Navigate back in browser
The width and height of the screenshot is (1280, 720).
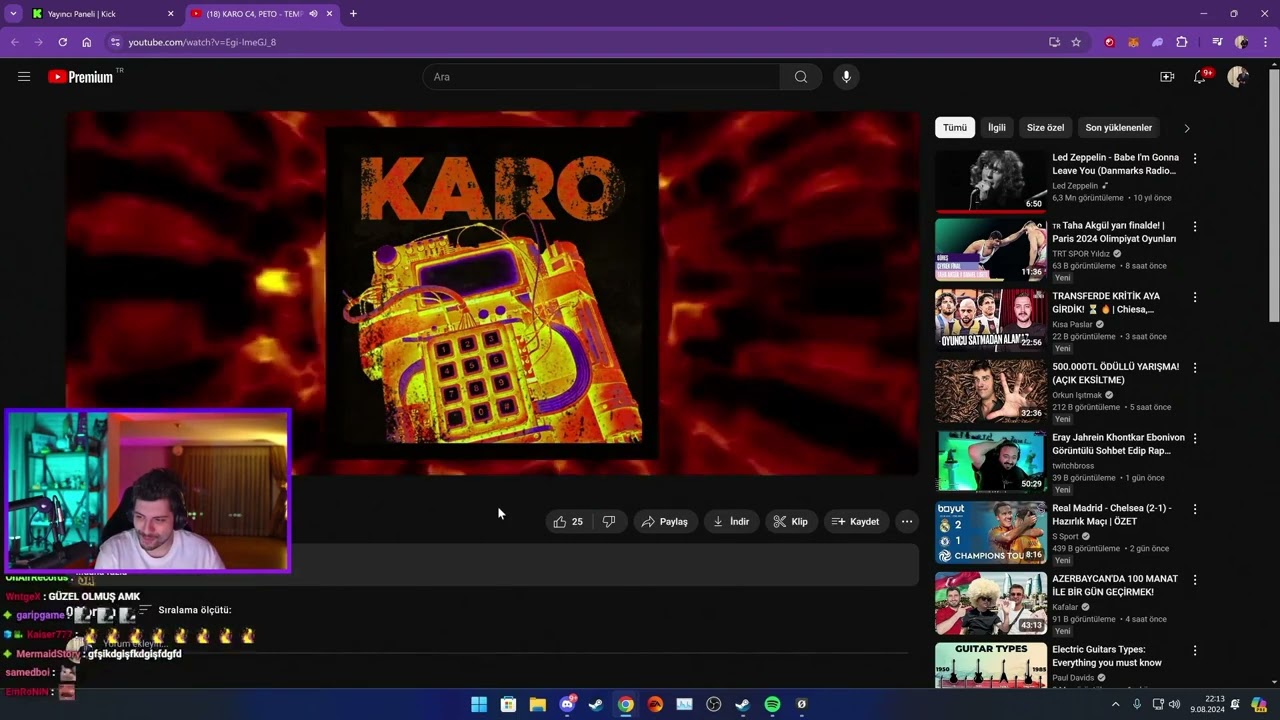15,42
